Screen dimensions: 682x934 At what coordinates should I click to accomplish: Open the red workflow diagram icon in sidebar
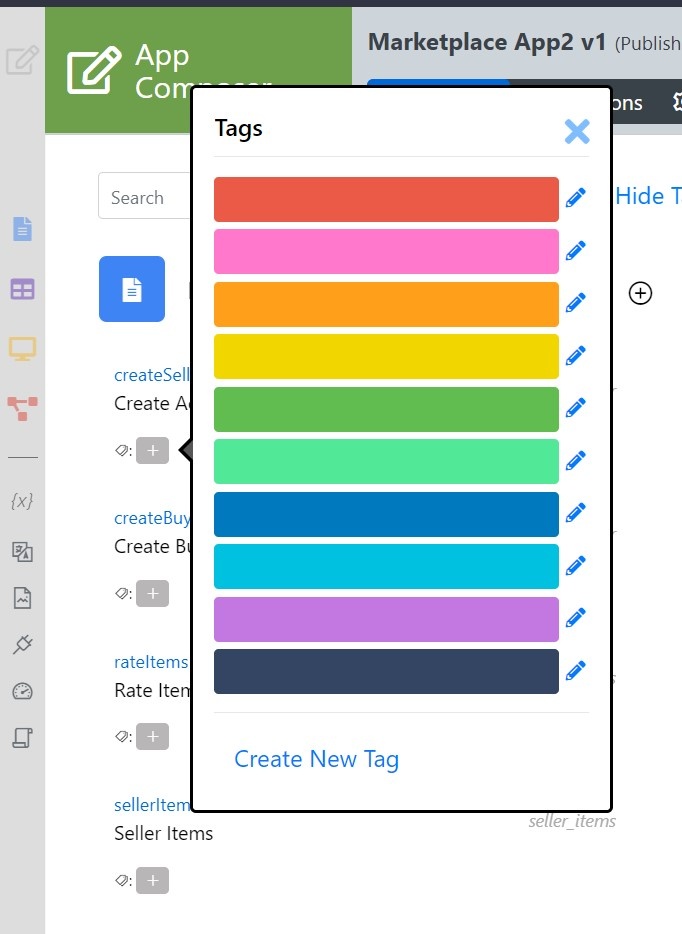[x=22, y=406]
